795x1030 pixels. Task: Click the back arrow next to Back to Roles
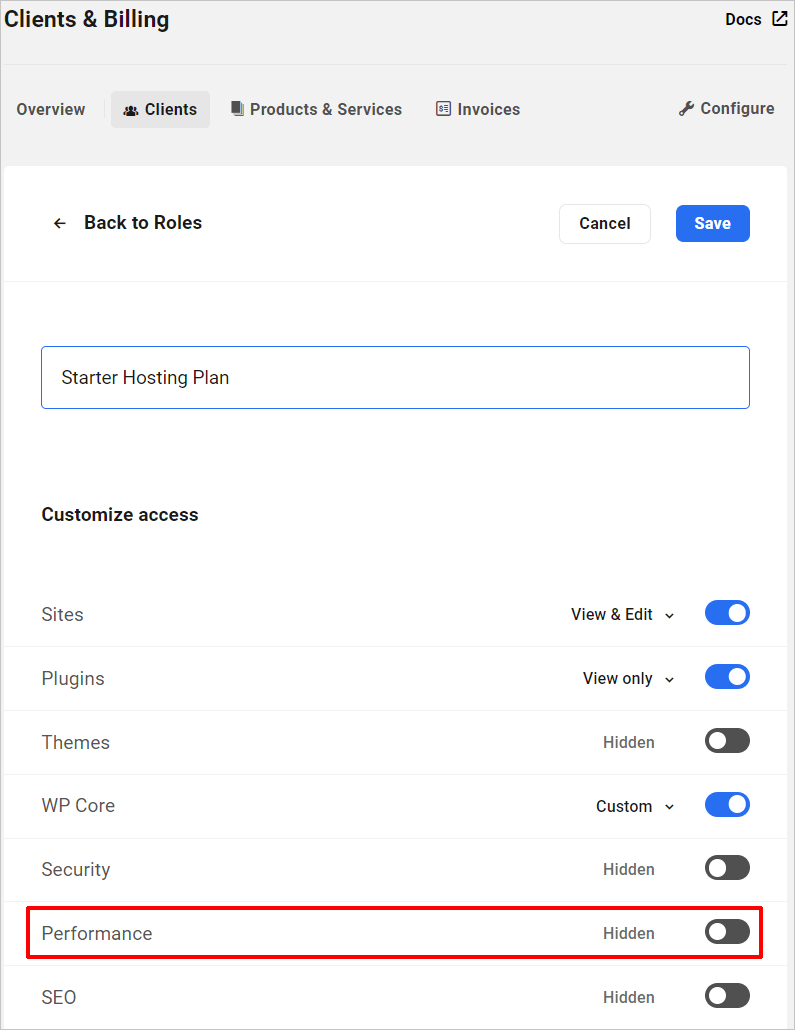click(60, 223)
